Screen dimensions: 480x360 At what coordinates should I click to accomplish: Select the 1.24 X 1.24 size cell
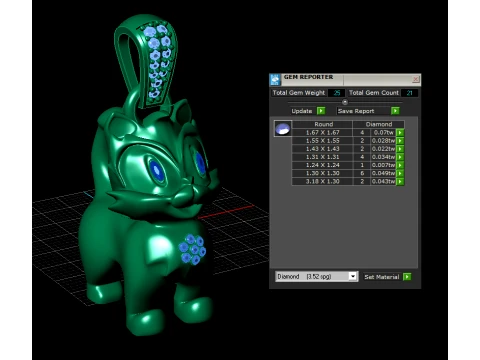[x=322, y=165]
